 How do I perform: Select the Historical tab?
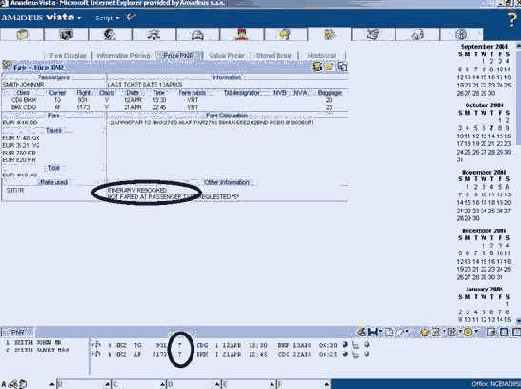[322, 56]
